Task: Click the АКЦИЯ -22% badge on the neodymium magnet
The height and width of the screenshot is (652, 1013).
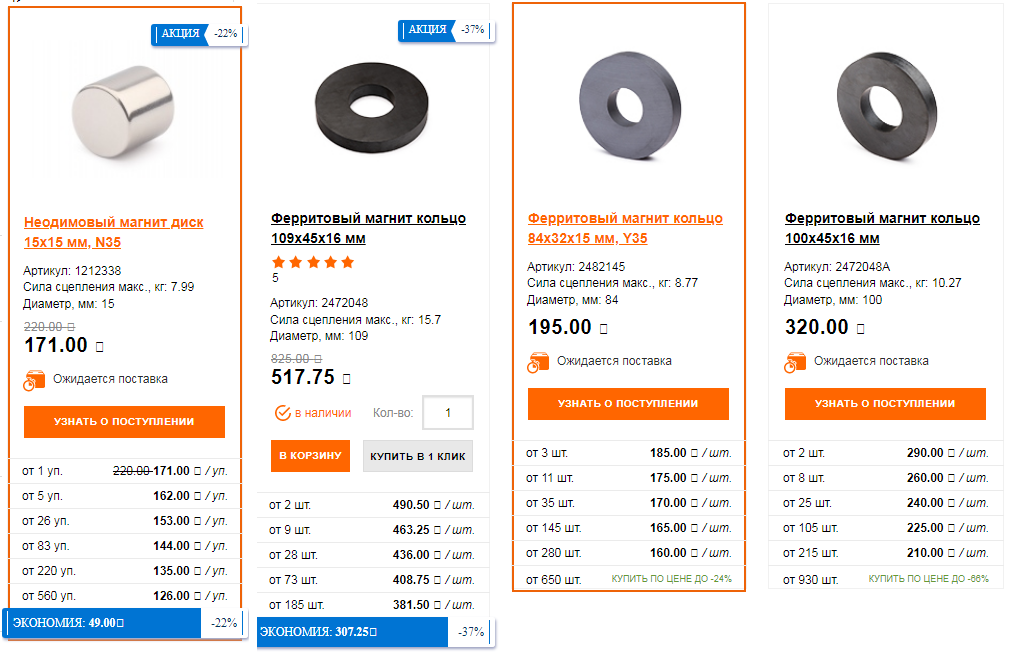Action: point(197,34)
